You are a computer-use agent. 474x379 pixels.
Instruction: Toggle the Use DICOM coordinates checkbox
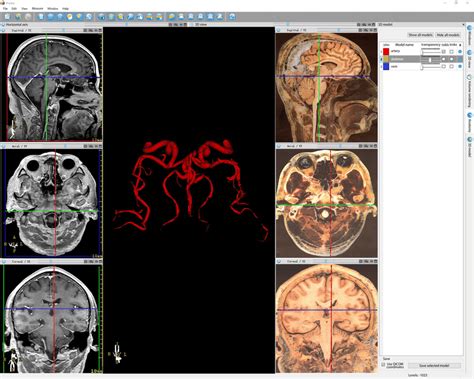point(383,365)
